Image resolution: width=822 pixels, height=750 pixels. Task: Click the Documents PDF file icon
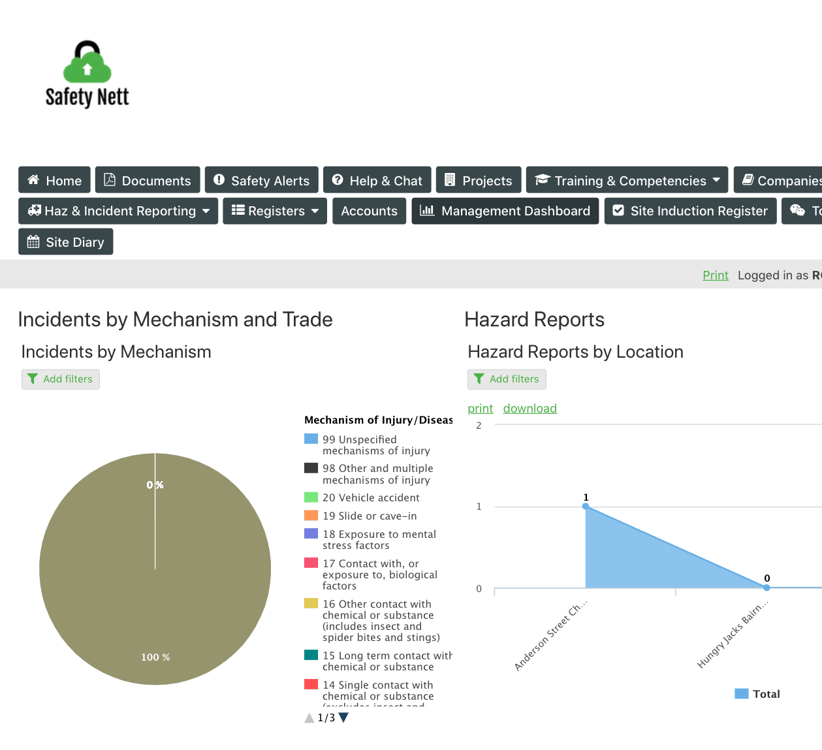point(110,180)
